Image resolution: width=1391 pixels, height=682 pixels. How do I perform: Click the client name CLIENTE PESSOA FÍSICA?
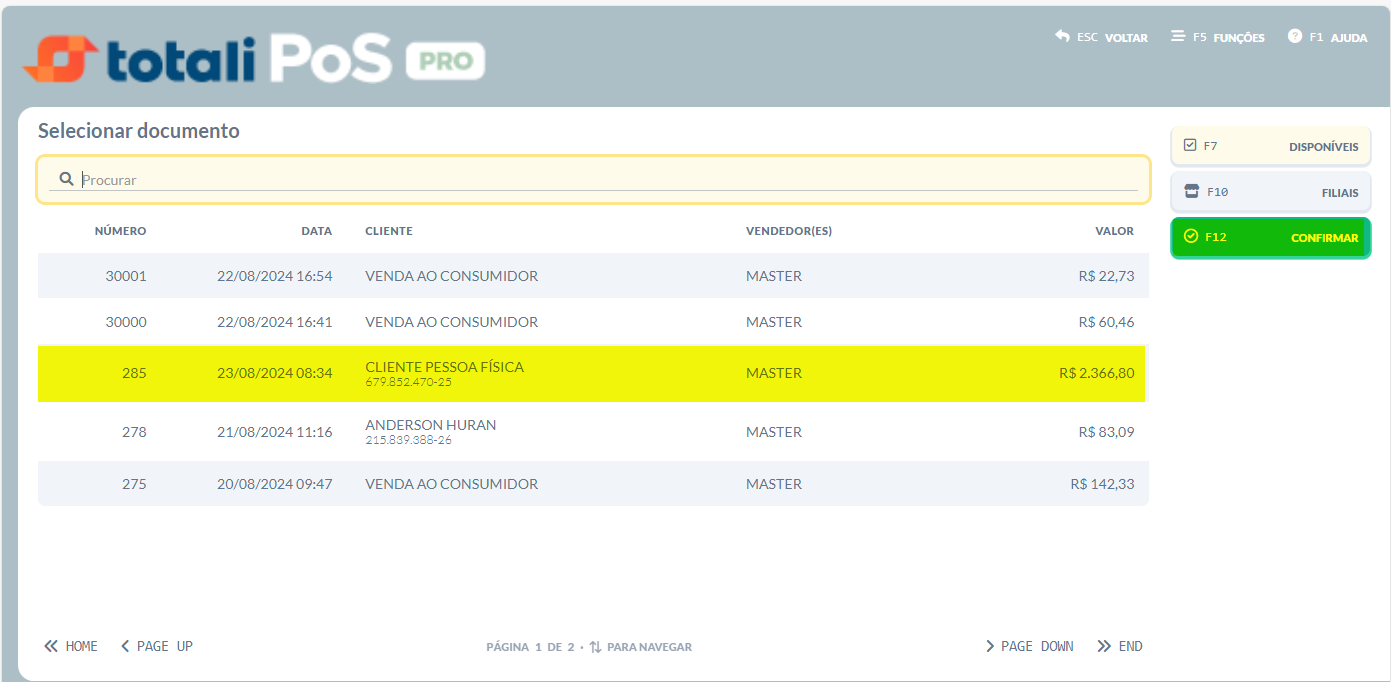click(x=445, y=367)
